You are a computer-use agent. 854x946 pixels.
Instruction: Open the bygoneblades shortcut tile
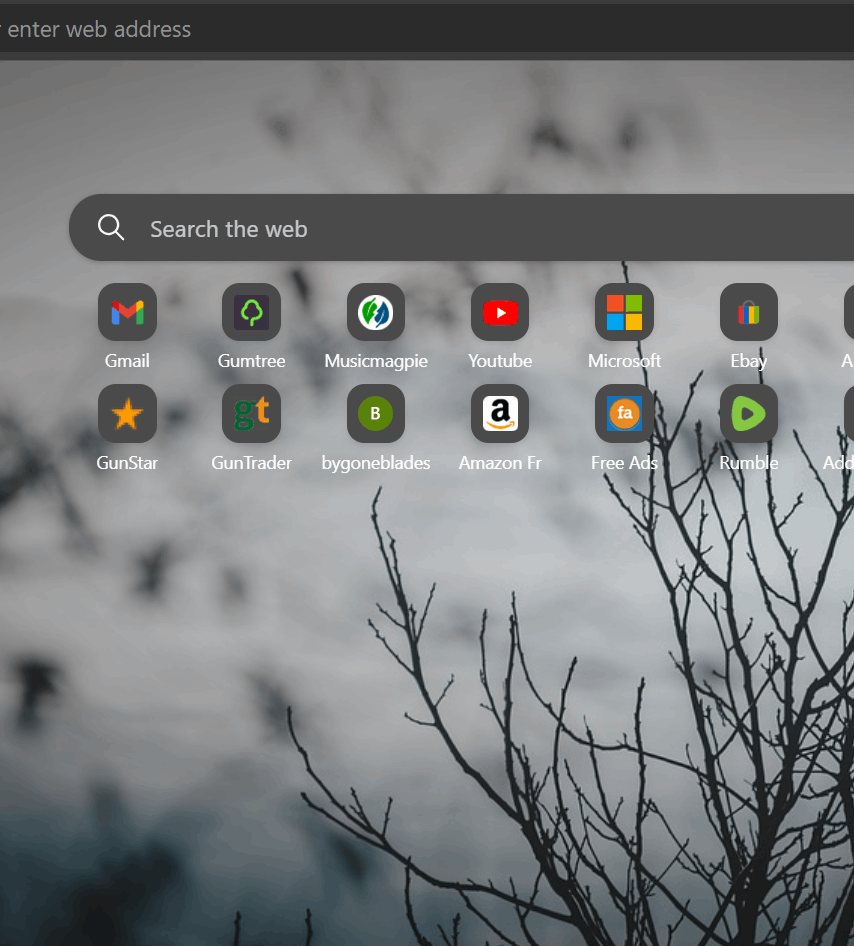[x=376, y=413]
